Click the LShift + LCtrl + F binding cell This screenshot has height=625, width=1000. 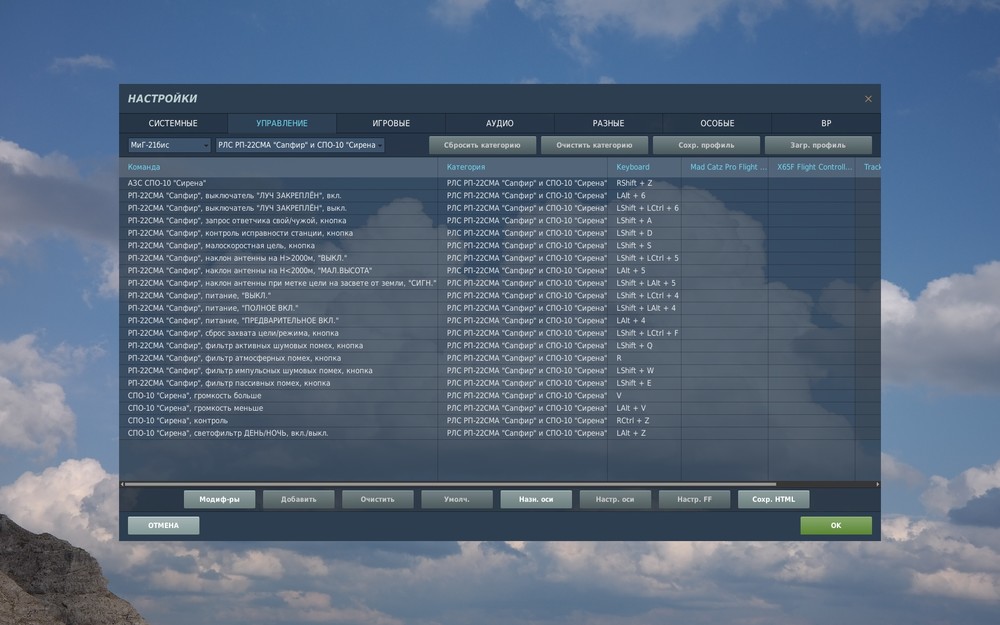pos(644,333)
